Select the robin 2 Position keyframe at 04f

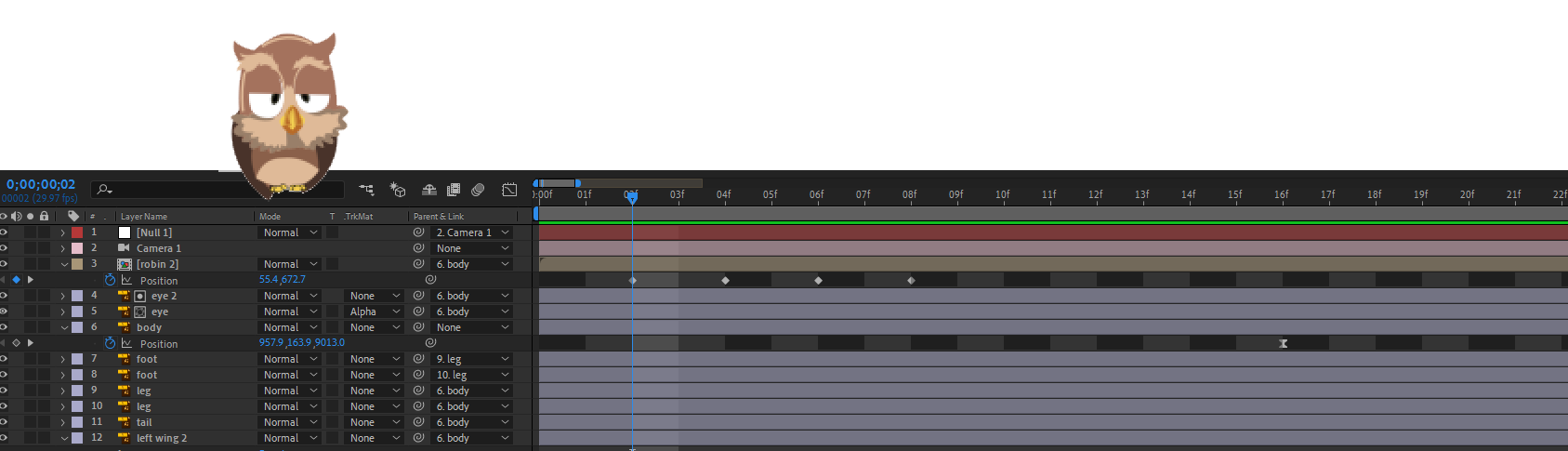pos(725,280)
